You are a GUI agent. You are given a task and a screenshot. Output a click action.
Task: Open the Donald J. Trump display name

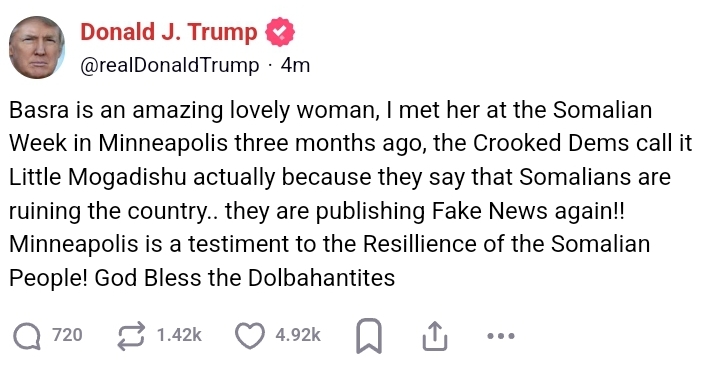169,32
